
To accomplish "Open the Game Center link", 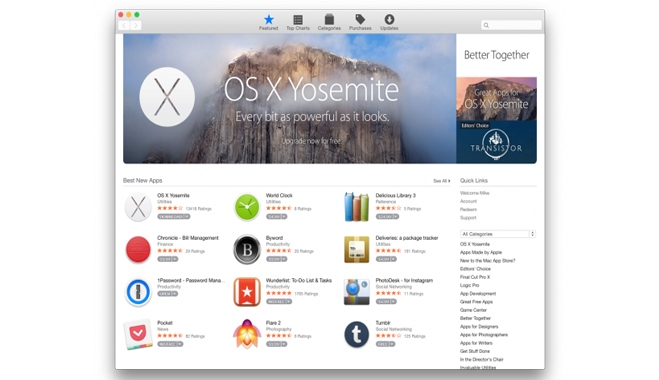I will pyautogui.click(x=473, y=310).
